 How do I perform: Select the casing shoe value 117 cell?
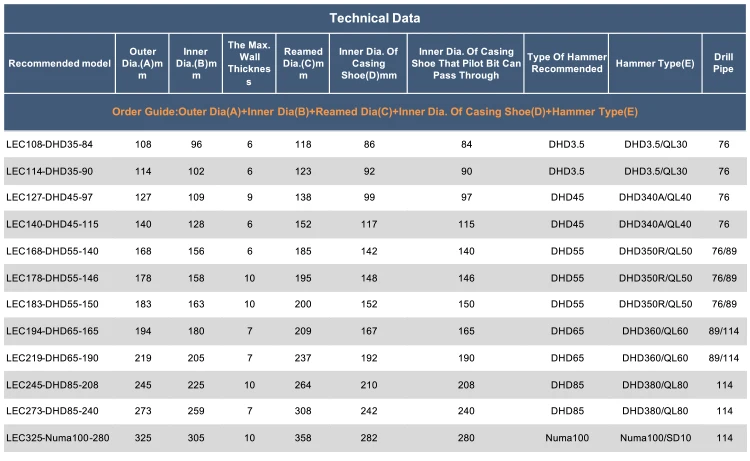[369, 224]
